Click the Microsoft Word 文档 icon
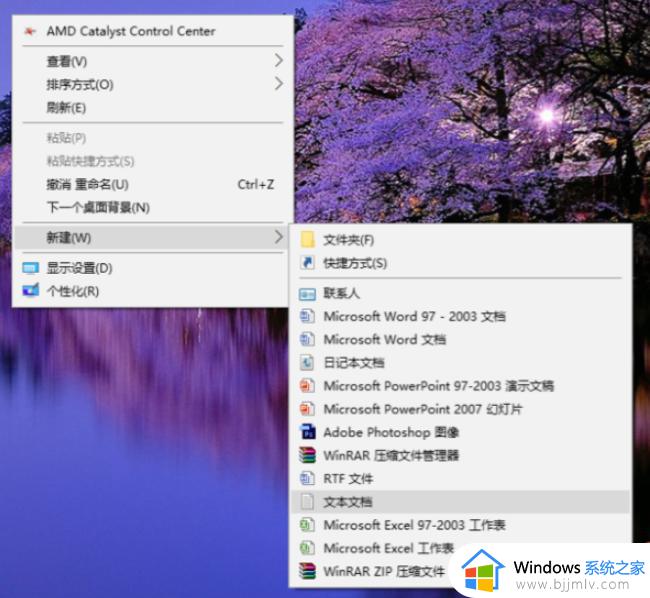 307,339
